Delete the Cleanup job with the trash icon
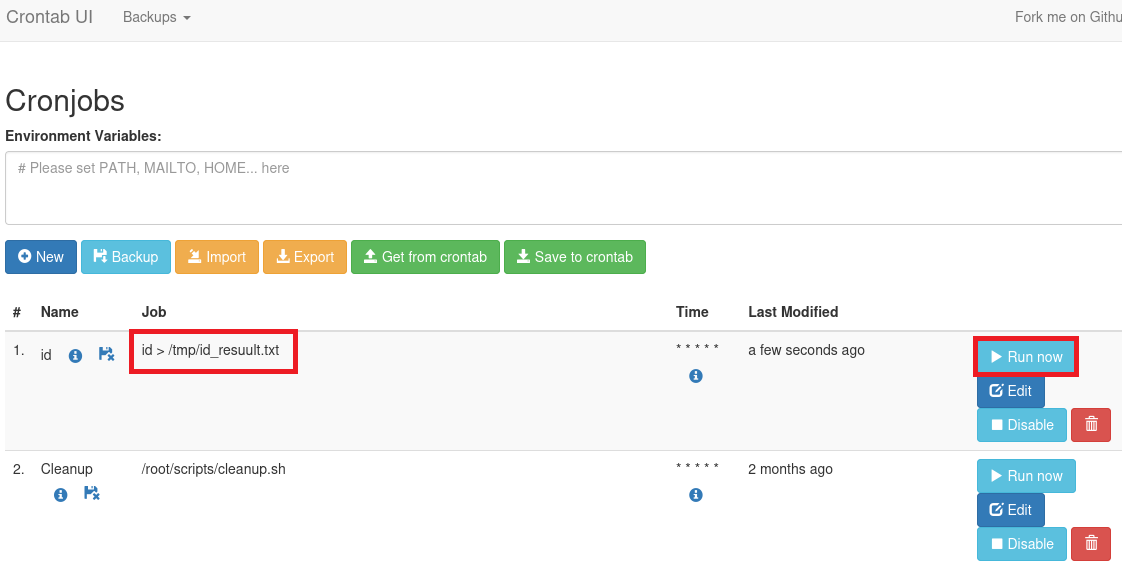The width and height of the screenshot is (1122, 563). 1090,544
